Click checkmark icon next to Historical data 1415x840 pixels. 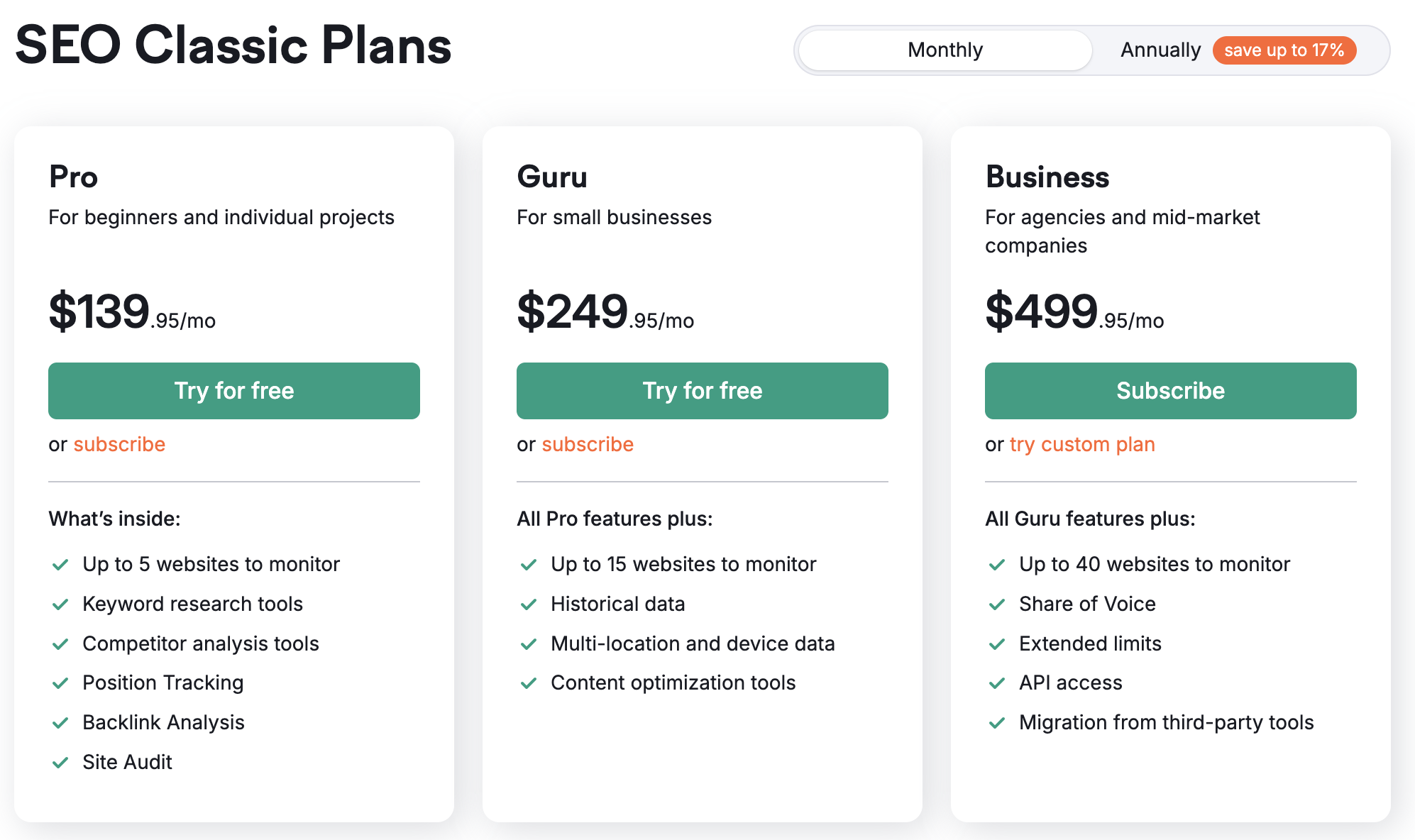(x=529, y=604)
